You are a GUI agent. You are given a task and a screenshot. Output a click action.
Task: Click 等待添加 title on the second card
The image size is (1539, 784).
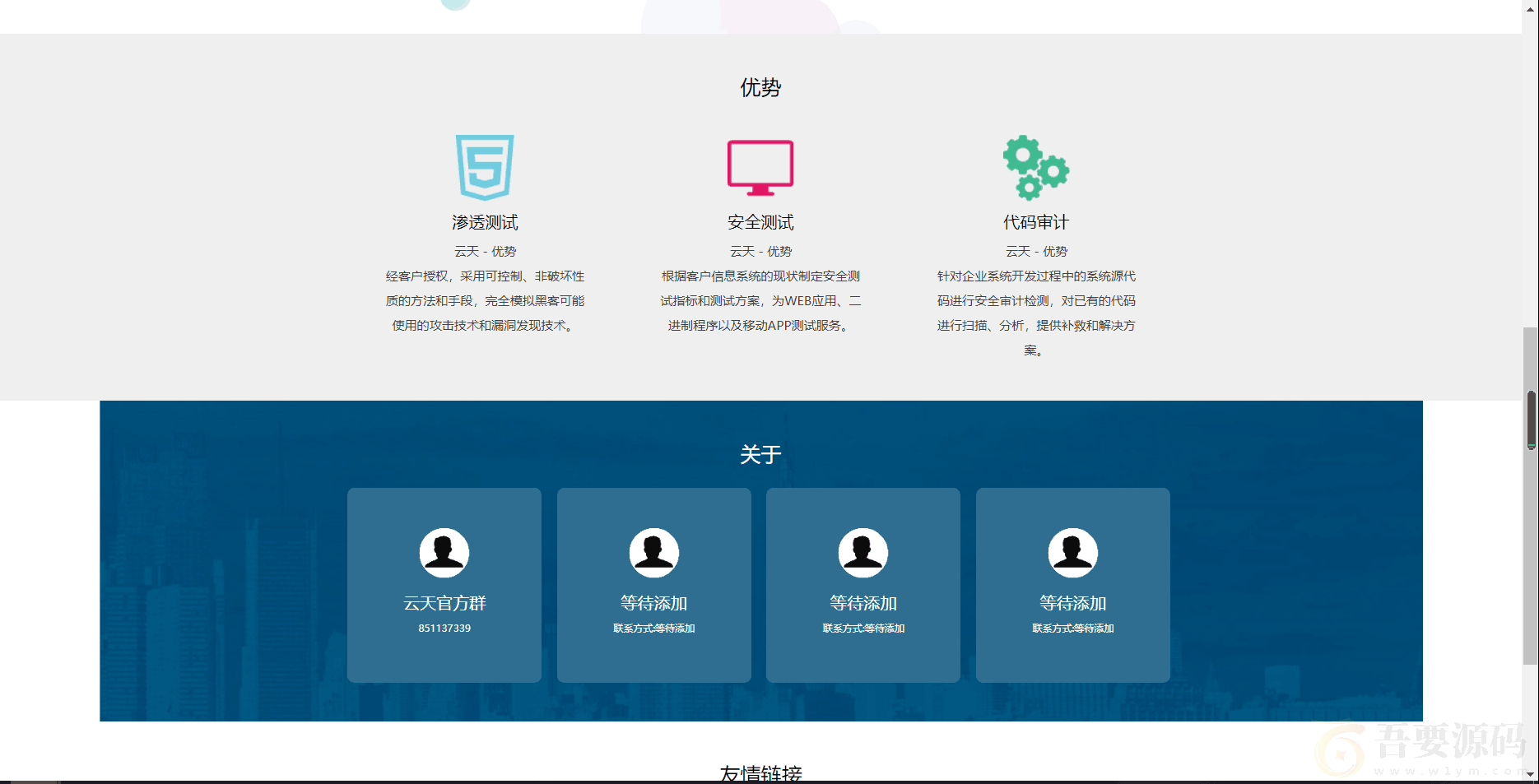[x=654, y=603]
